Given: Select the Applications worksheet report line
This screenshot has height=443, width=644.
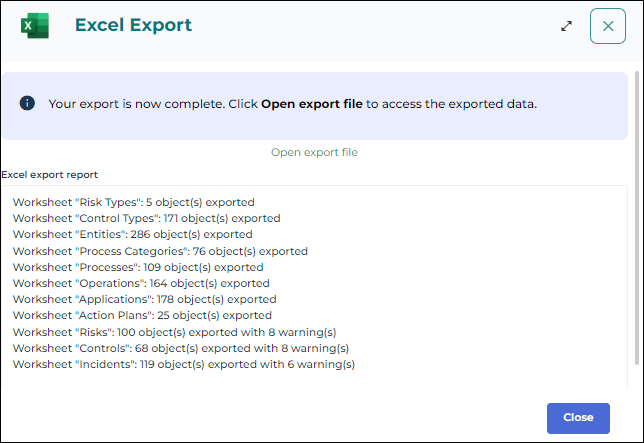Looking at the screenshot, I should (144, 299).
